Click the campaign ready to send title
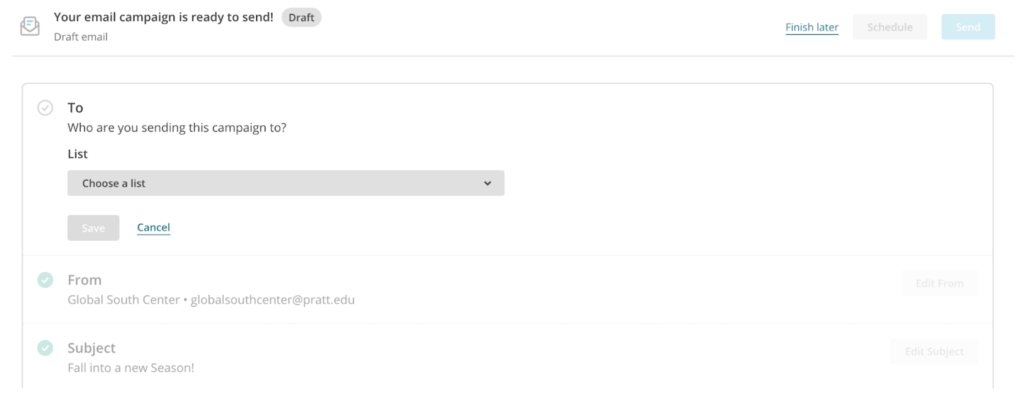Image resolution: width=1024 pixels, height=396 pixels. coord(163,17)
